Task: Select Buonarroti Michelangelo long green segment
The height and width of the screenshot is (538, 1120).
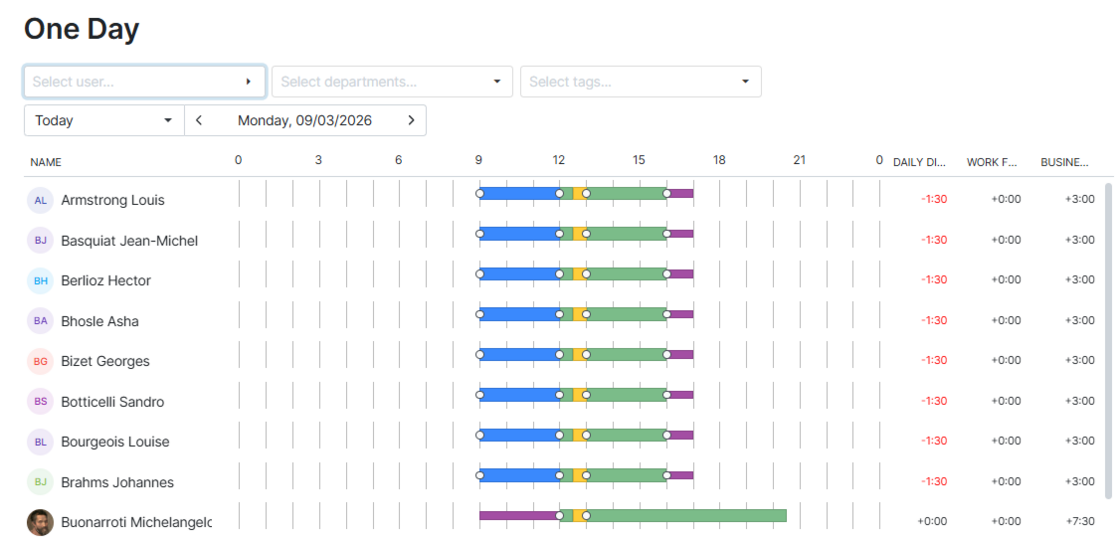Action: pos(686,516)
